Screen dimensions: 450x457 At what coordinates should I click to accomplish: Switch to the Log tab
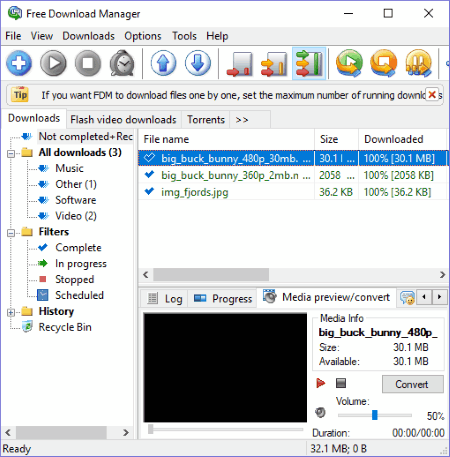coord(165,299)
